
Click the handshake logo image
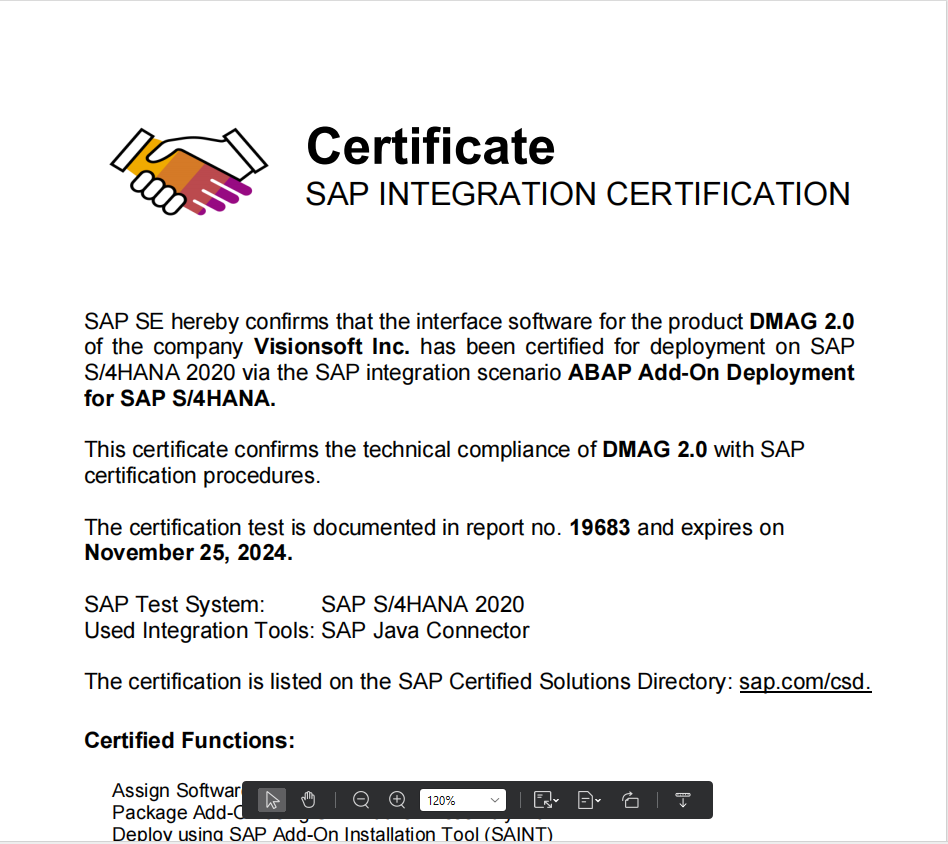point(188,172)
